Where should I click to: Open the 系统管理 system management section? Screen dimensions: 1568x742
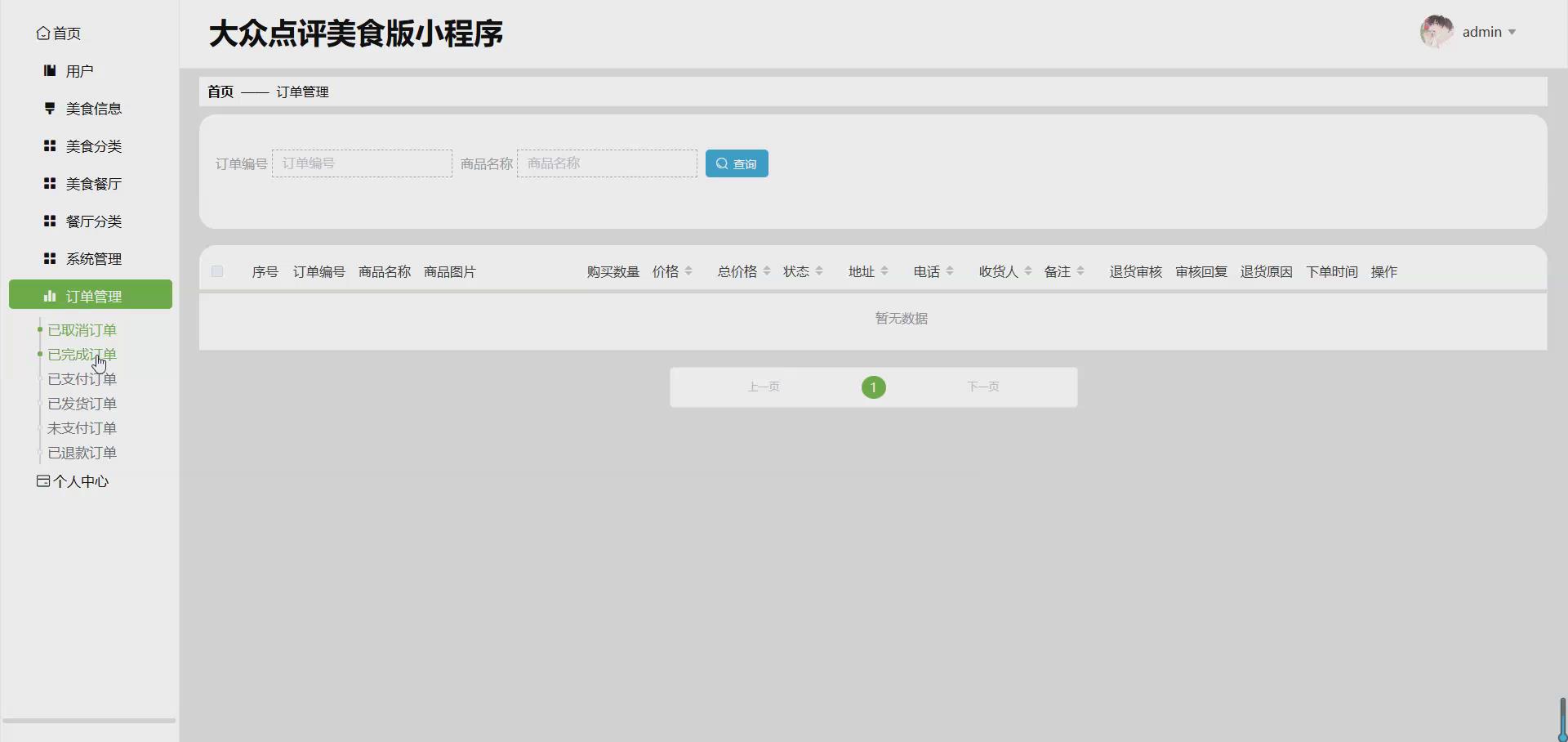point(49,258)
